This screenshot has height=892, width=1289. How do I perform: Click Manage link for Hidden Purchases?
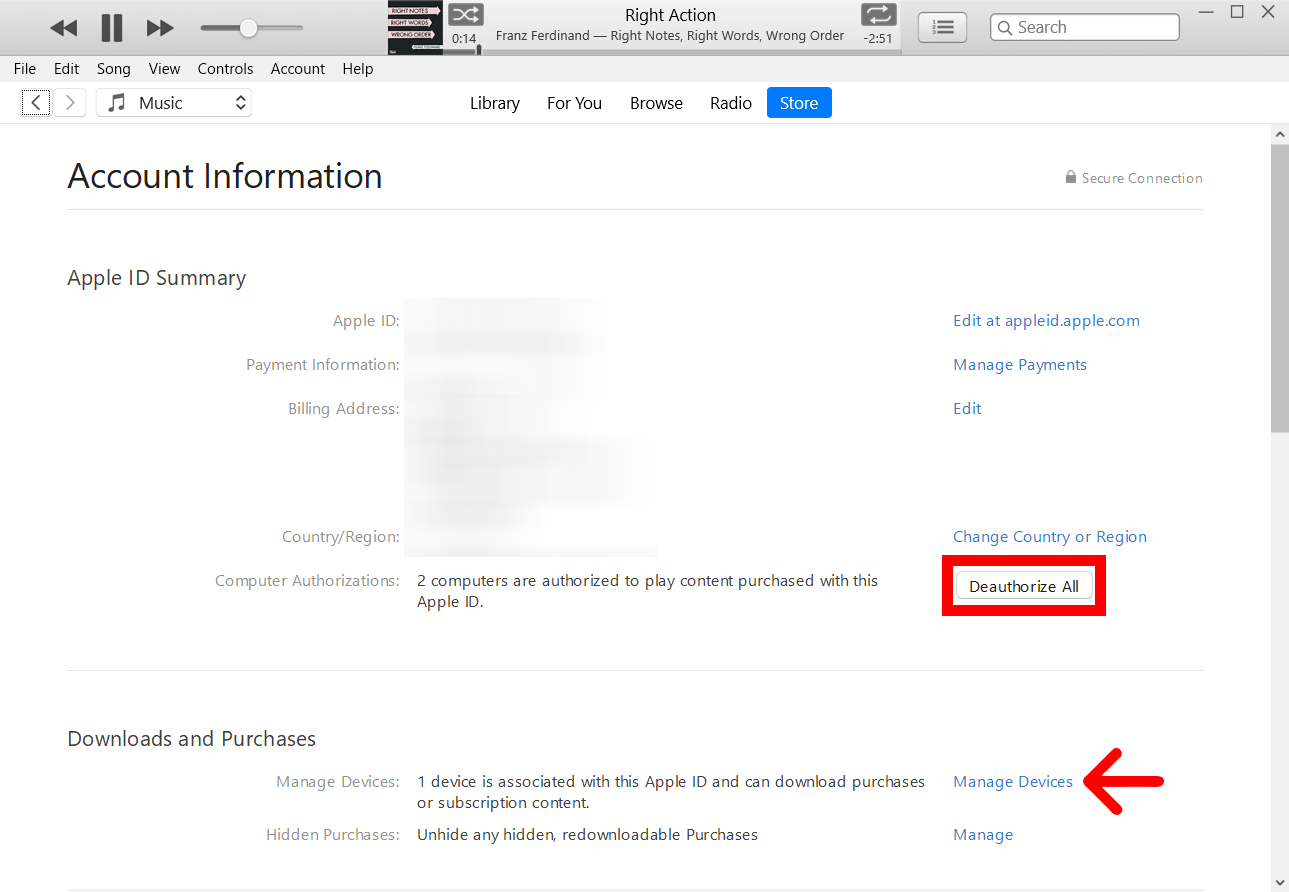click(x=983, y=835)
